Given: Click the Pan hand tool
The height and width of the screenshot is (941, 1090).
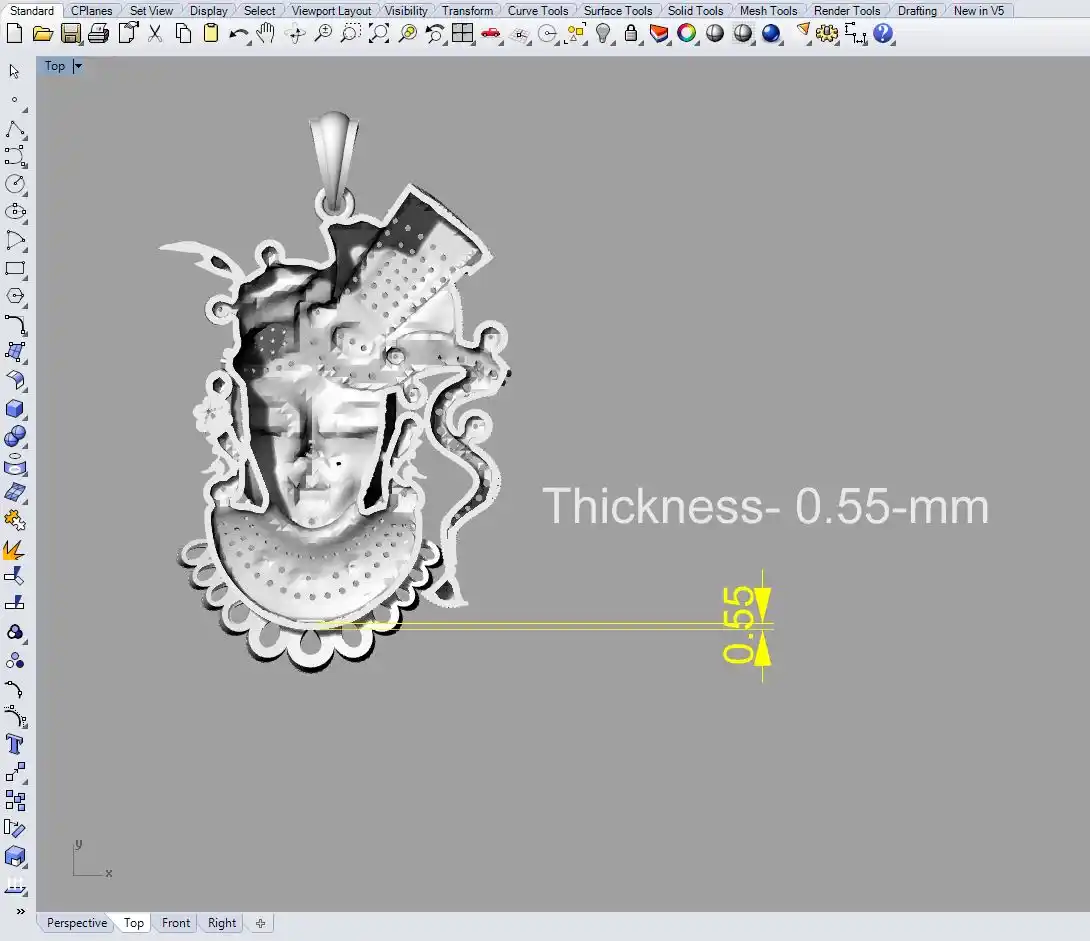Looking at the screenshot, I should (x=266, y=34).
